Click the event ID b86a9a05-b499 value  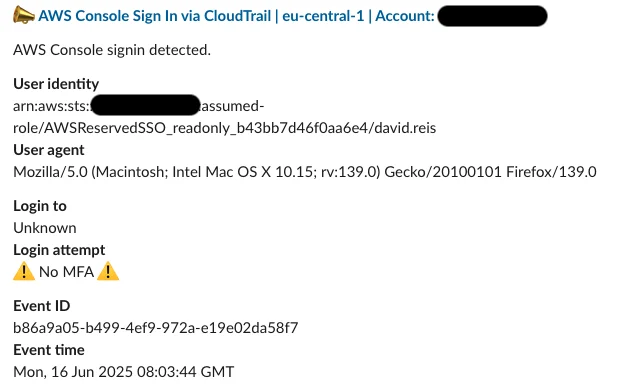pos(156,328)
